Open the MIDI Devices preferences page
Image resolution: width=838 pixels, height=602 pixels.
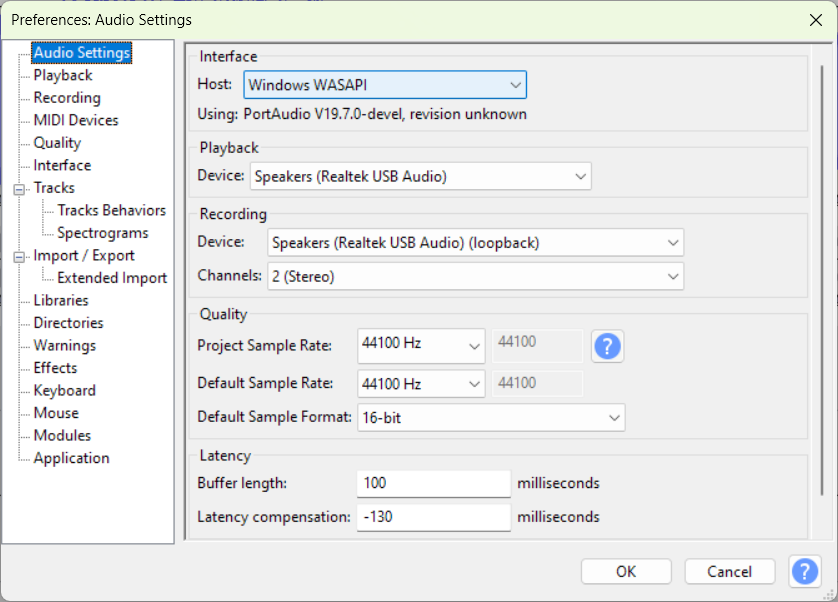coord(76,120)
